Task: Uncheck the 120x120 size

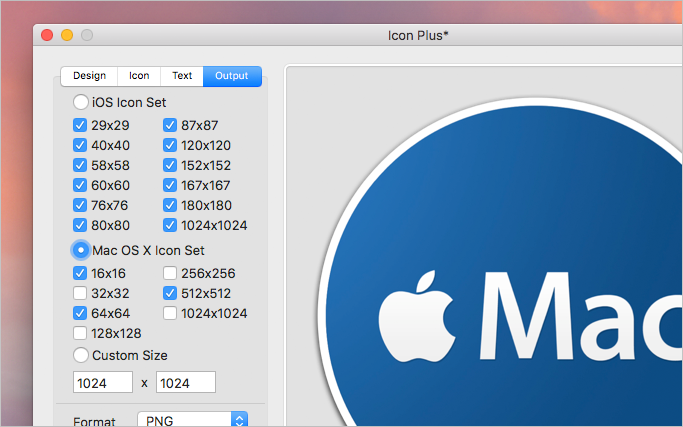Action: (x=170, y=145)
